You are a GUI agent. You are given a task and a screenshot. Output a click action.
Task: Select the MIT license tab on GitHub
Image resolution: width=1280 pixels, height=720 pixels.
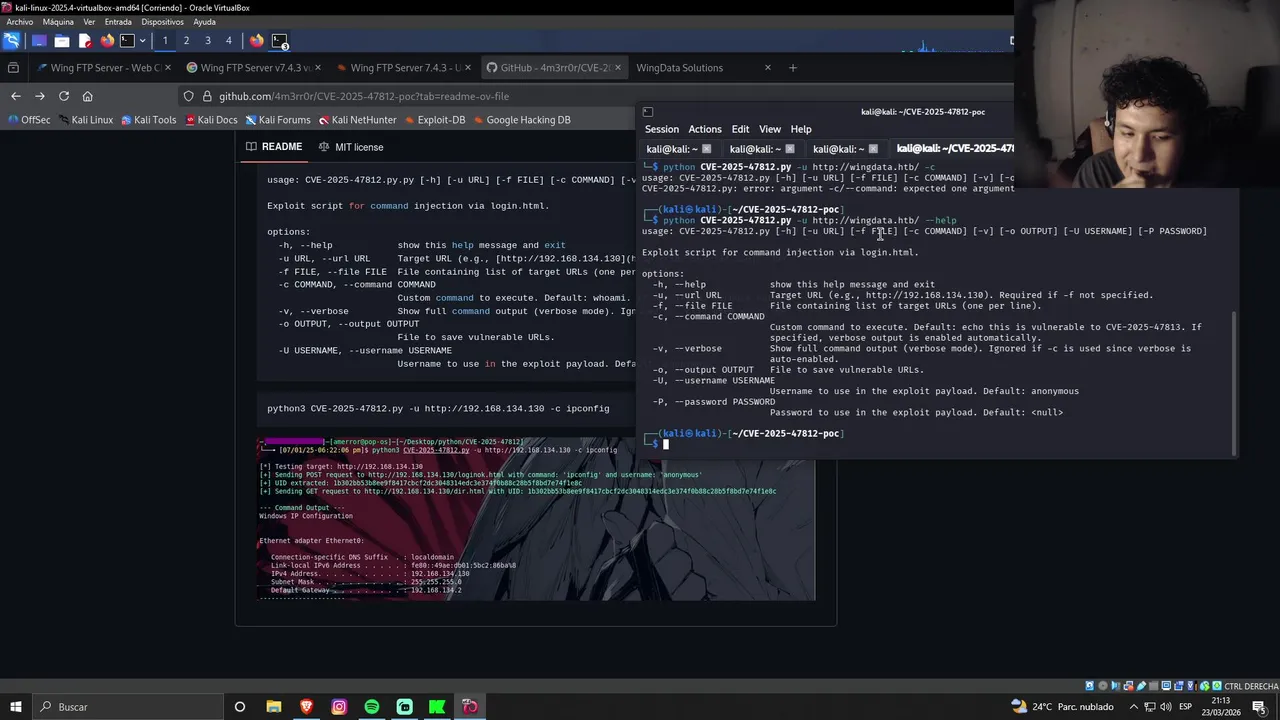pyautogui.click(x=351, y=147)
